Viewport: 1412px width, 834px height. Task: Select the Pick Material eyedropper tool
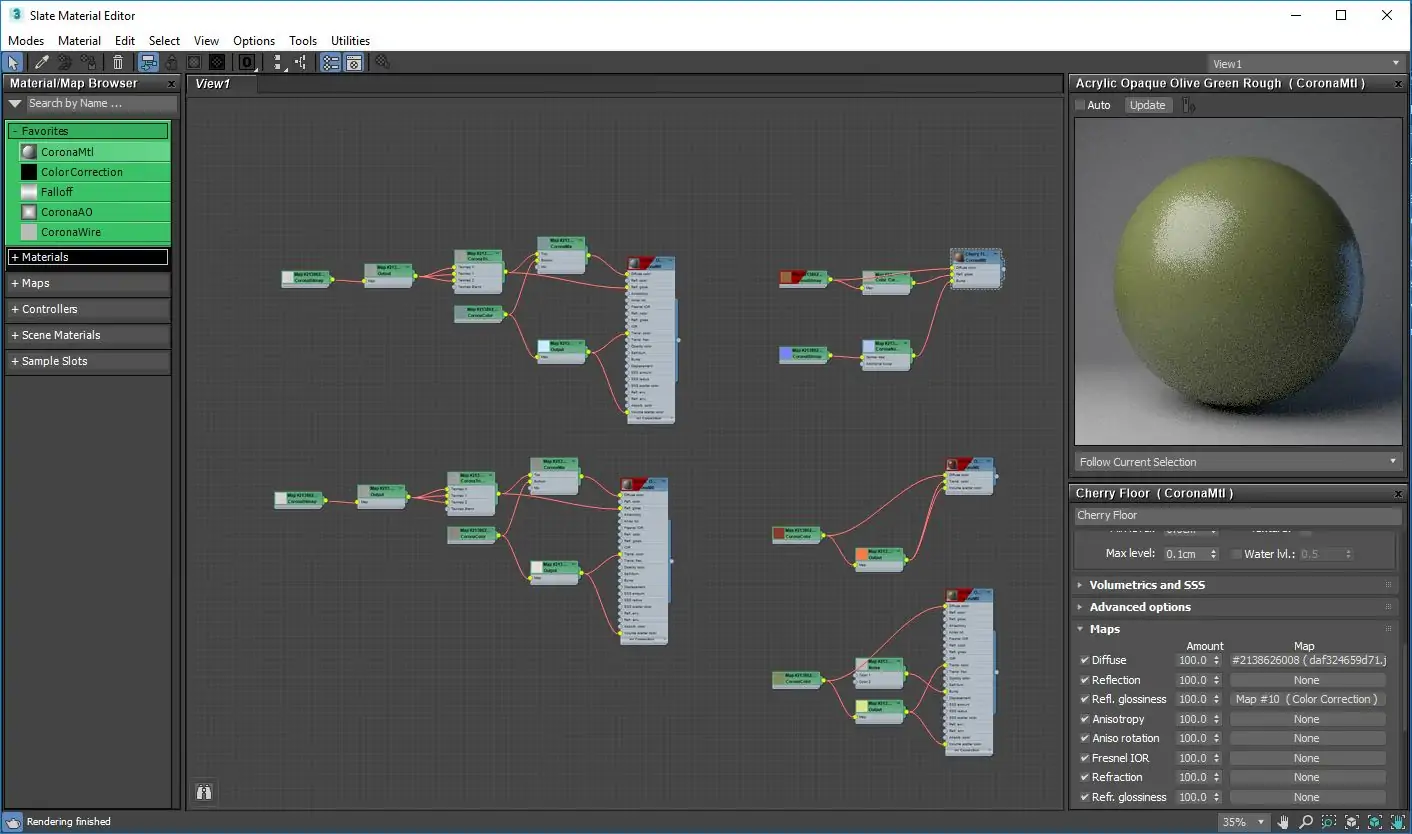click(x=42, y=63)
